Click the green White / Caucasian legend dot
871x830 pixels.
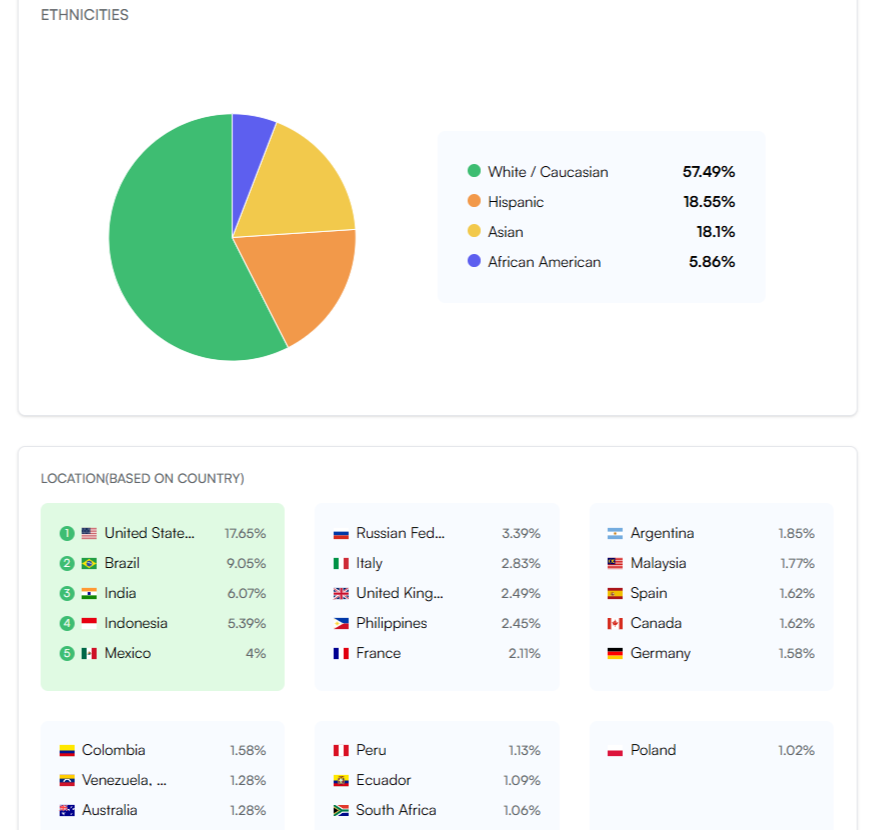click(474, 171)
